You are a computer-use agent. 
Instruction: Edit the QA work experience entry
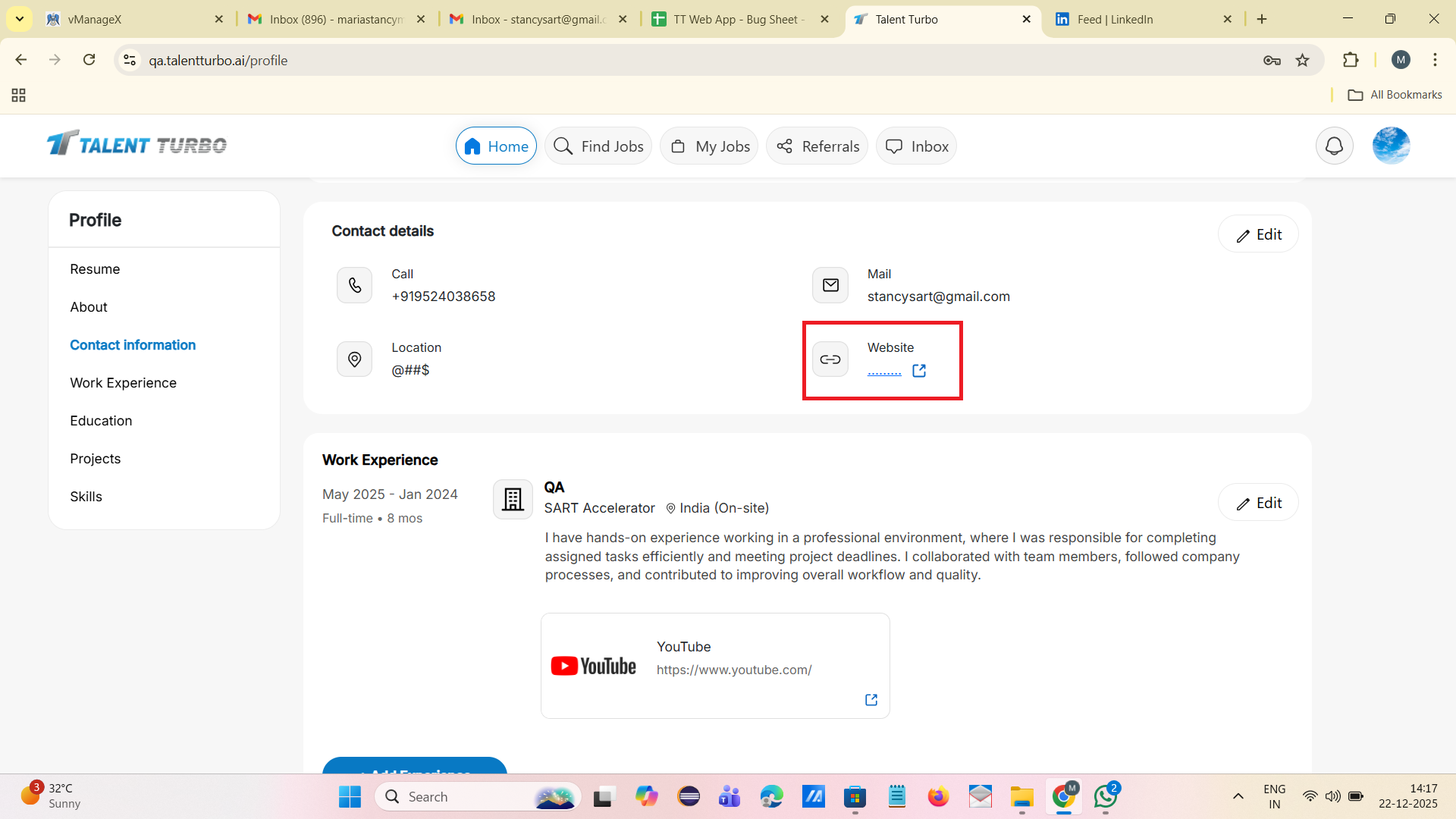coord(1258,503)
